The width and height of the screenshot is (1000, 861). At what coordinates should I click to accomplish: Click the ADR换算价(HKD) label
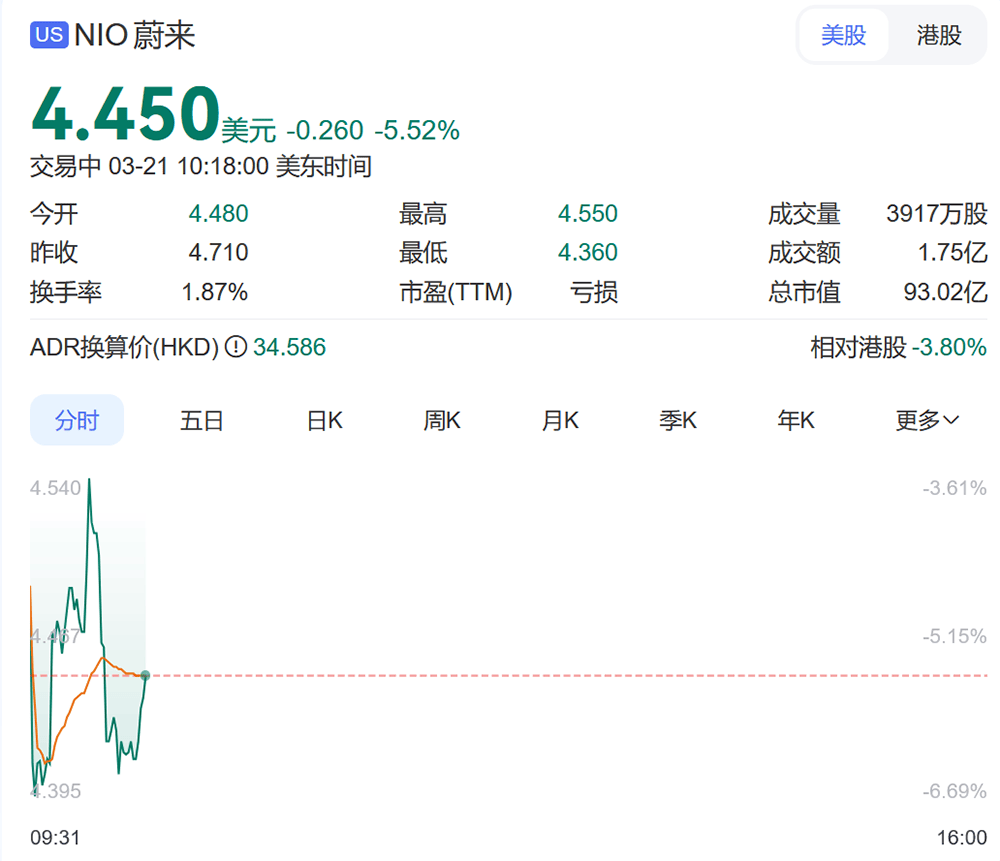(124, 347)
